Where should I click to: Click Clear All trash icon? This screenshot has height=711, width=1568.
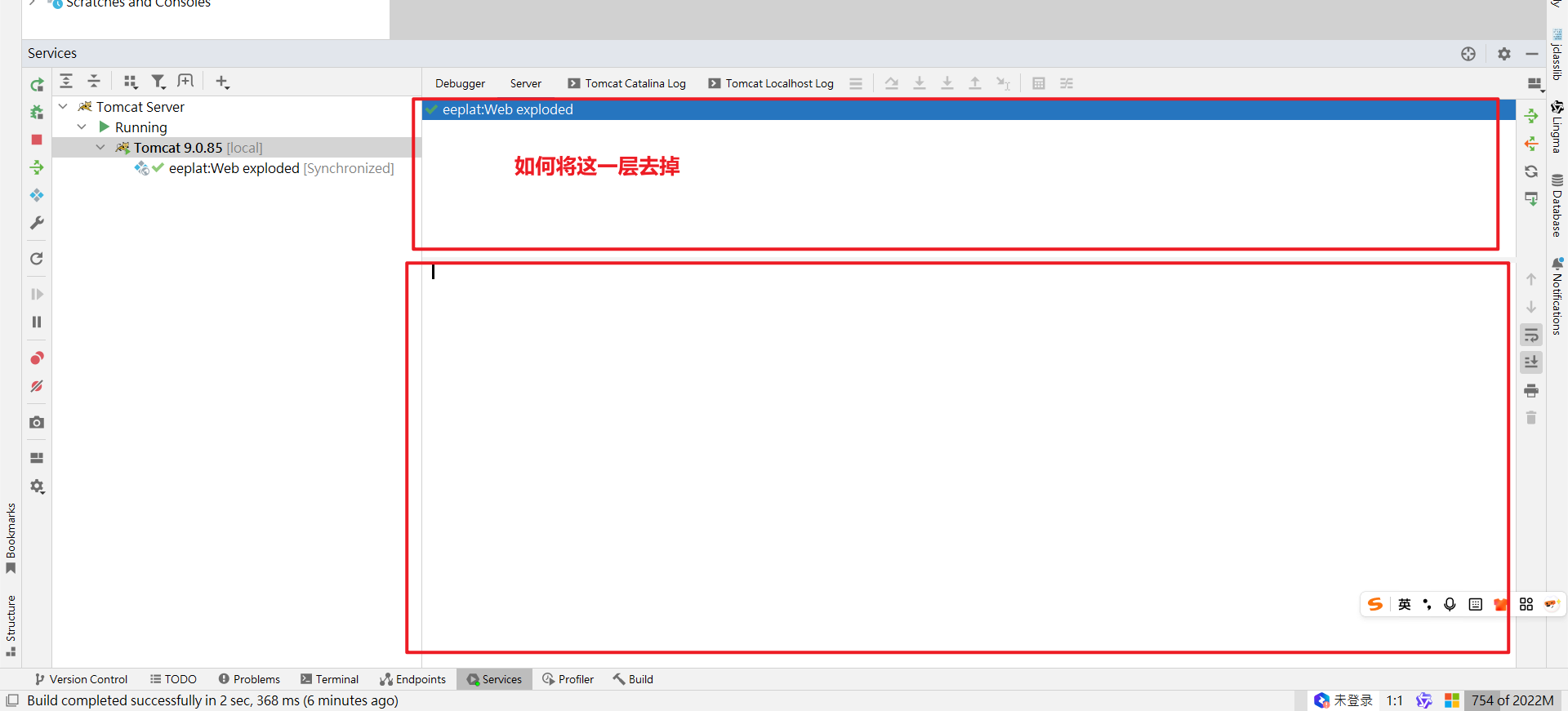coord(1531,418)
